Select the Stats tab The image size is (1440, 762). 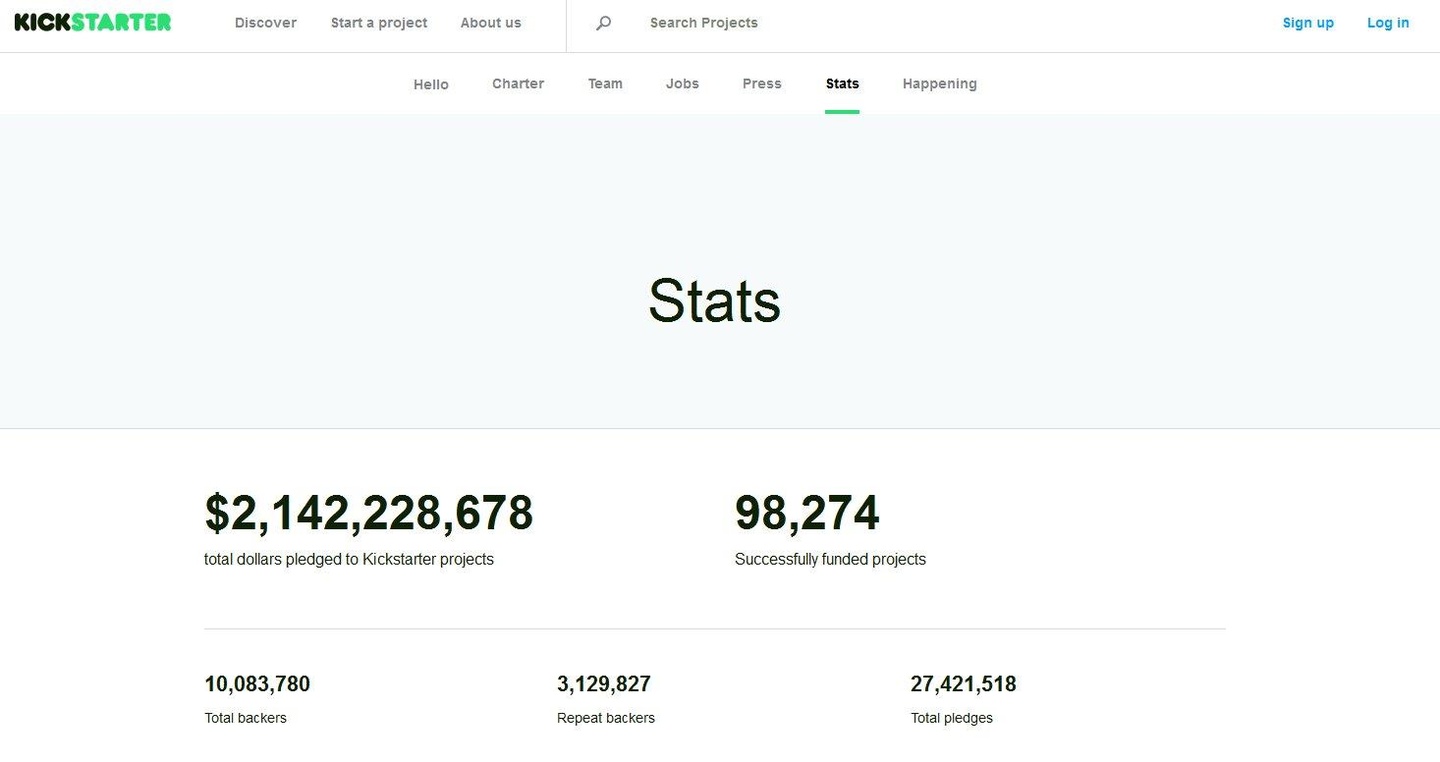click(842, 84)
